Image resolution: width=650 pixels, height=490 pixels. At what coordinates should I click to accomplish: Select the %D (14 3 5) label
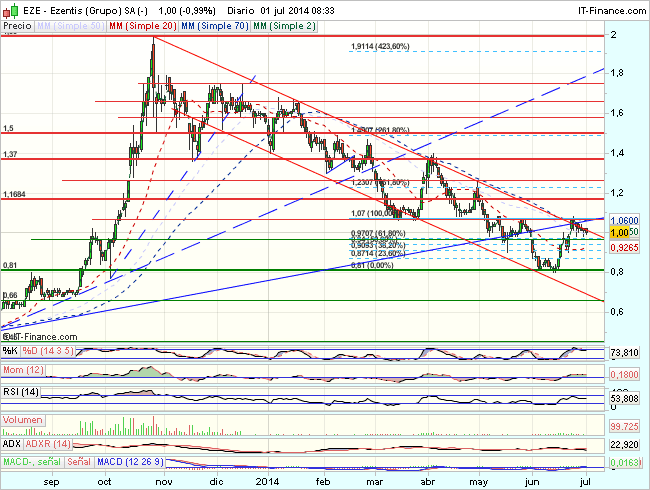[47, 350]
